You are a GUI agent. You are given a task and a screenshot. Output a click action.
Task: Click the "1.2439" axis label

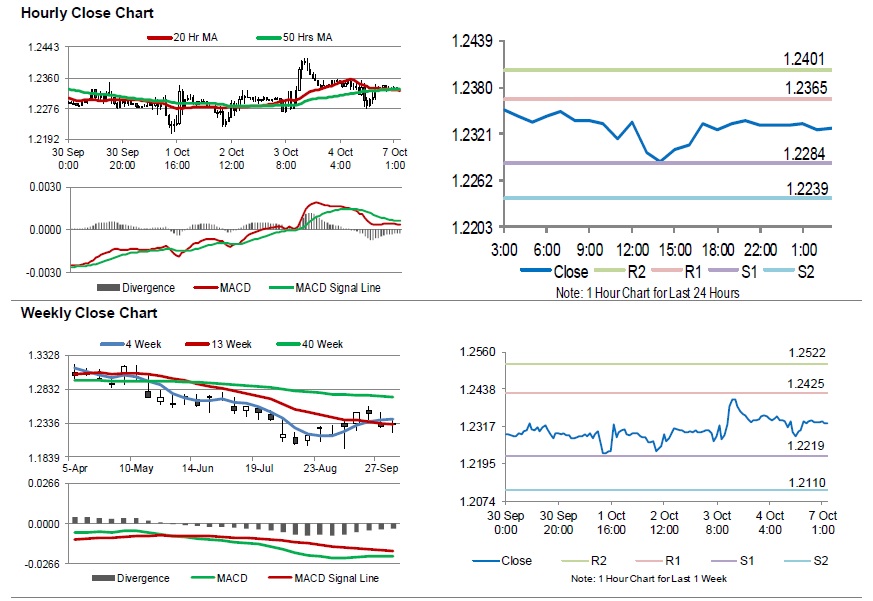pyautogui.click(x=472, y=41)
